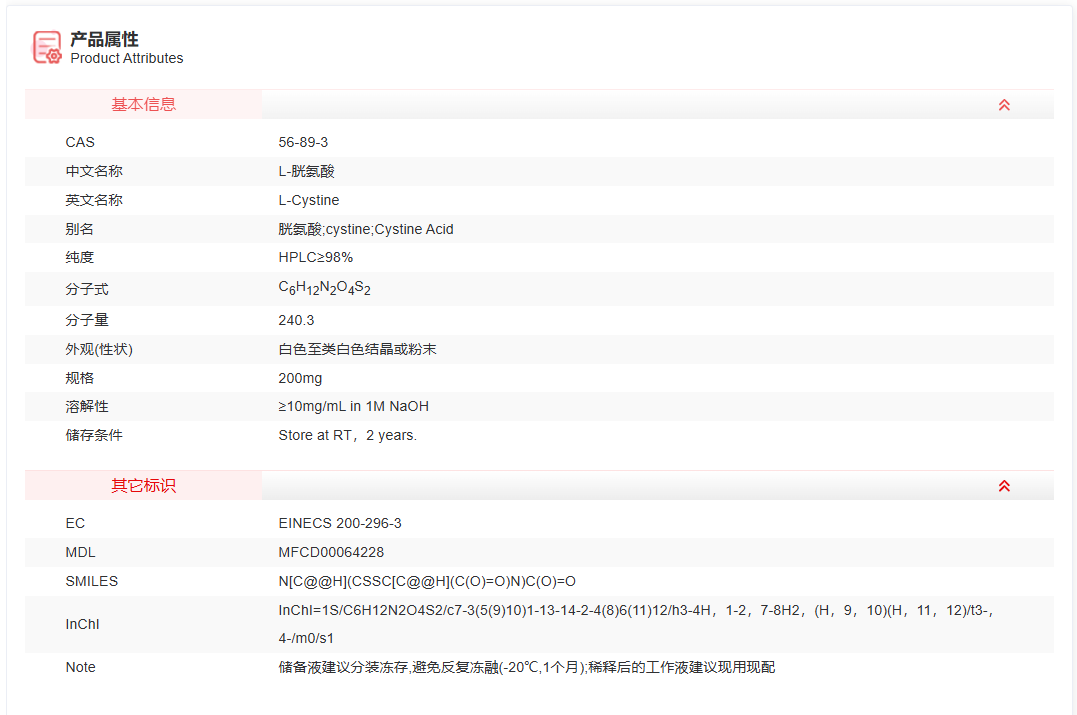Click the 产品属性 red document icon
This screenshot has height=715, width=1077.
coord(47,46)
